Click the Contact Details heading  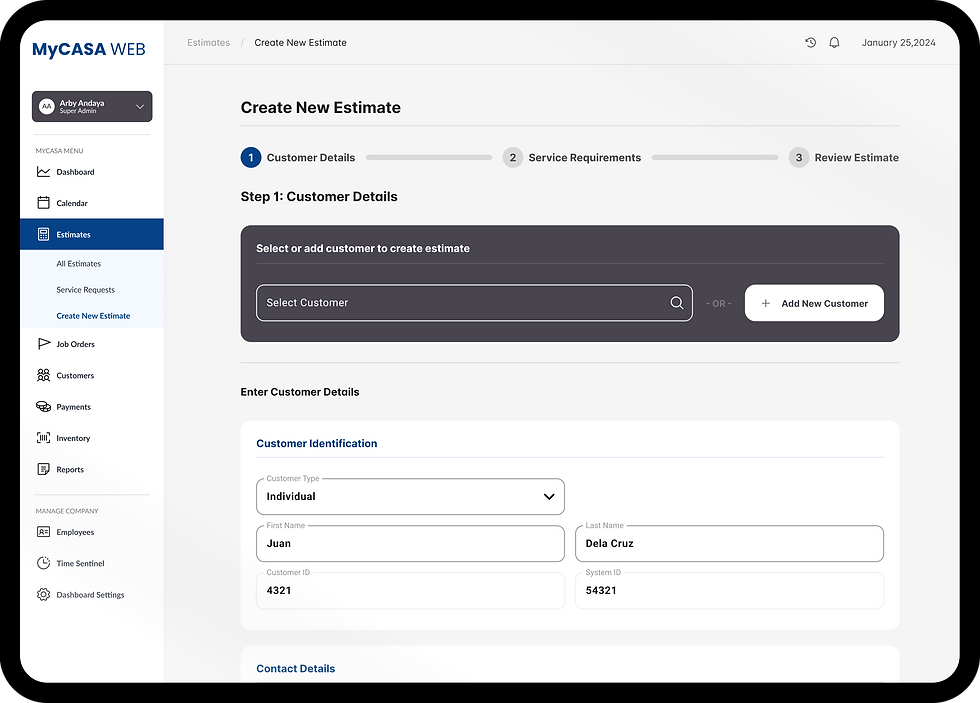[296, 668]
